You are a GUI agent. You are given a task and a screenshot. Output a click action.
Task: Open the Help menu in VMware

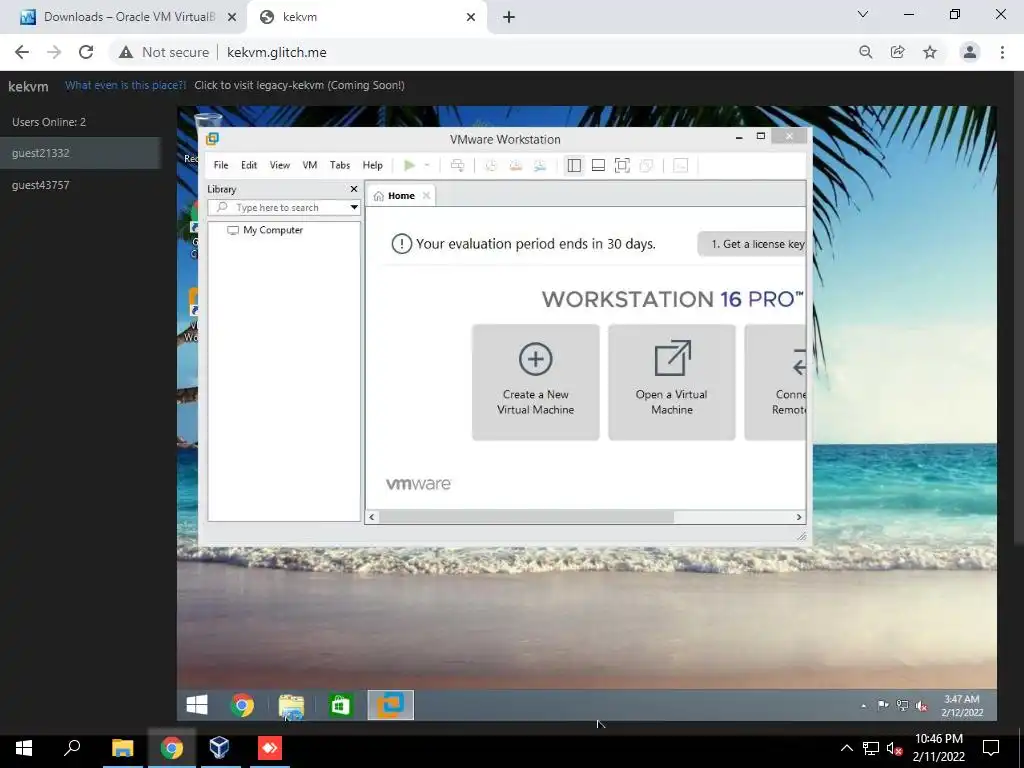372,165
